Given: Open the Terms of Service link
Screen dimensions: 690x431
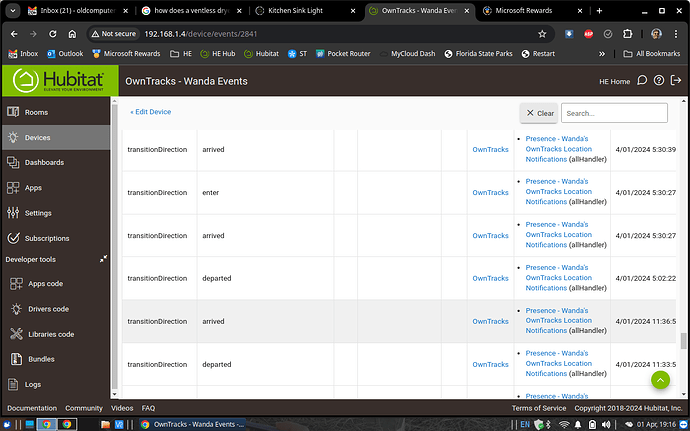Looking at the screenshot, I should click(x=539, y=408).
